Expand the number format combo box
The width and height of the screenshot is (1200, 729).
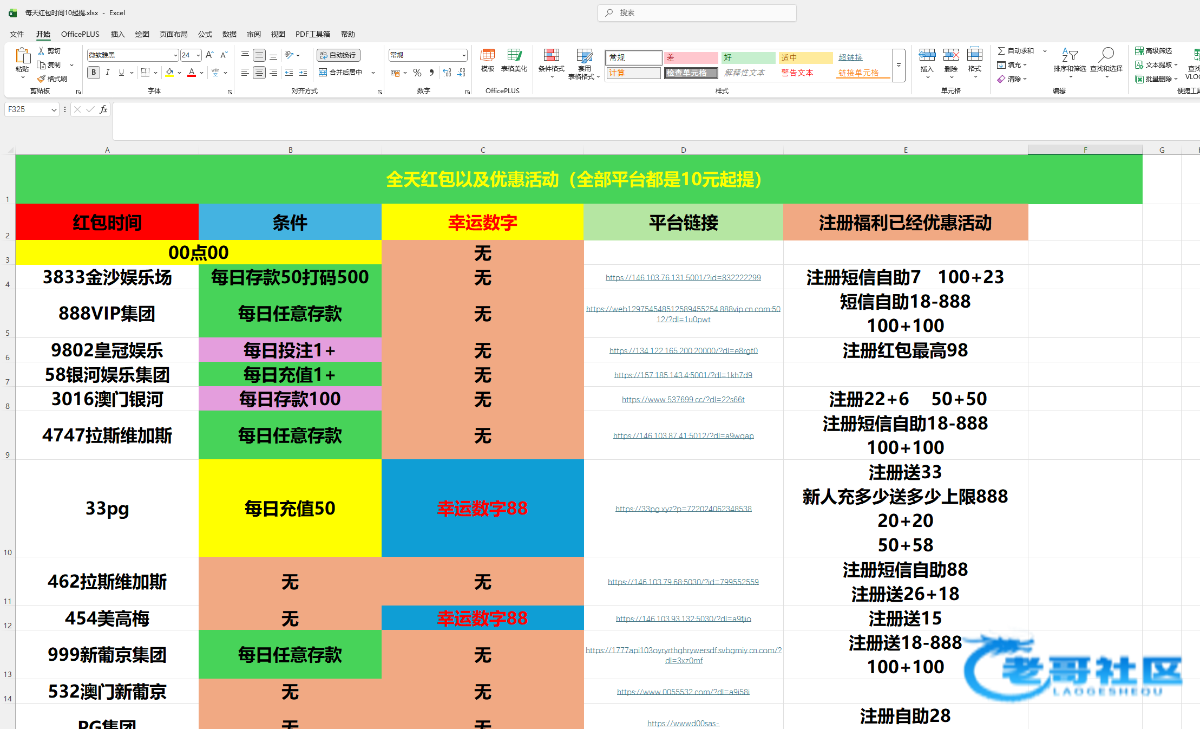pos(463,55)
